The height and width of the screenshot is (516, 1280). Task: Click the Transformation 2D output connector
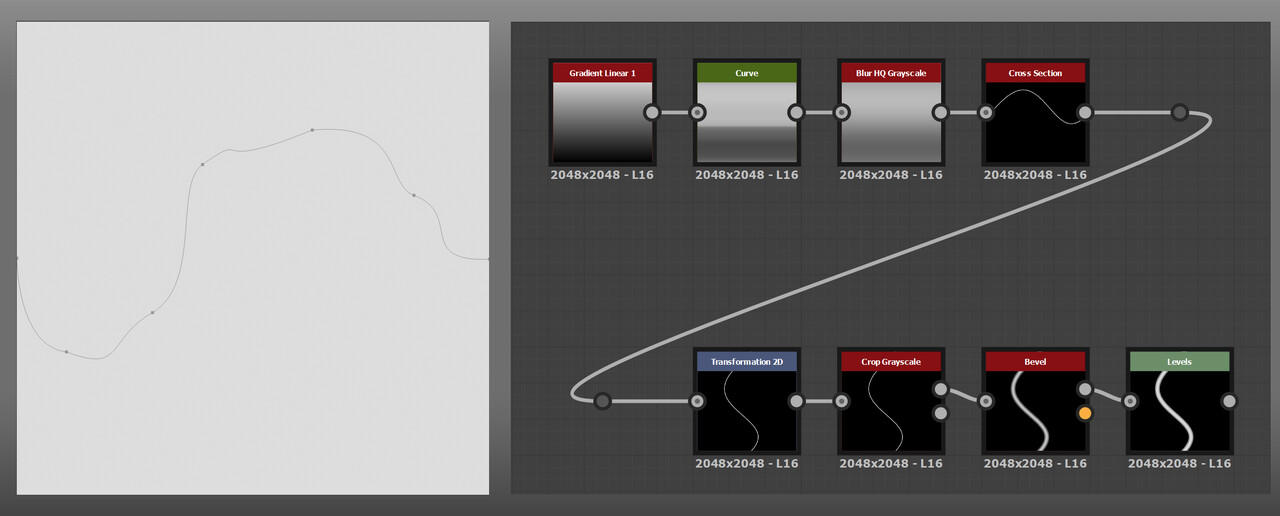796,402
